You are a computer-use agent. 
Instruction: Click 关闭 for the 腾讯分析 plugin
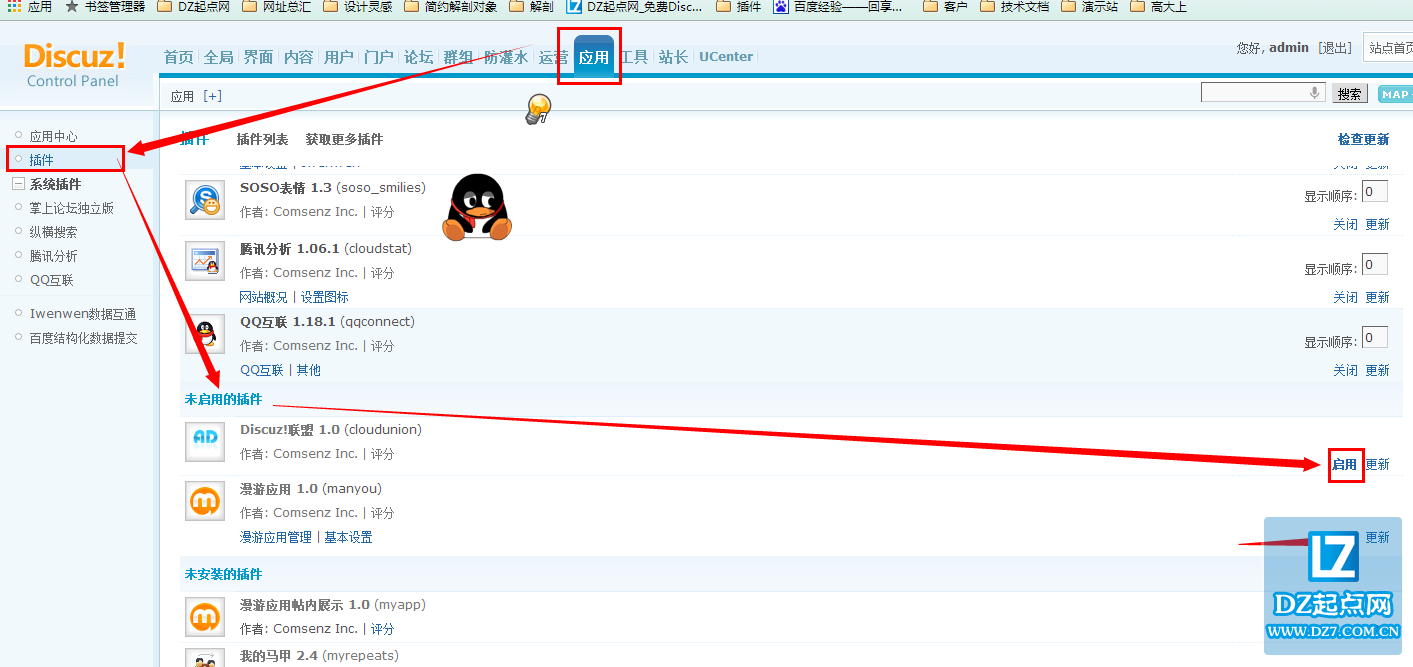tap(1345, 297)
